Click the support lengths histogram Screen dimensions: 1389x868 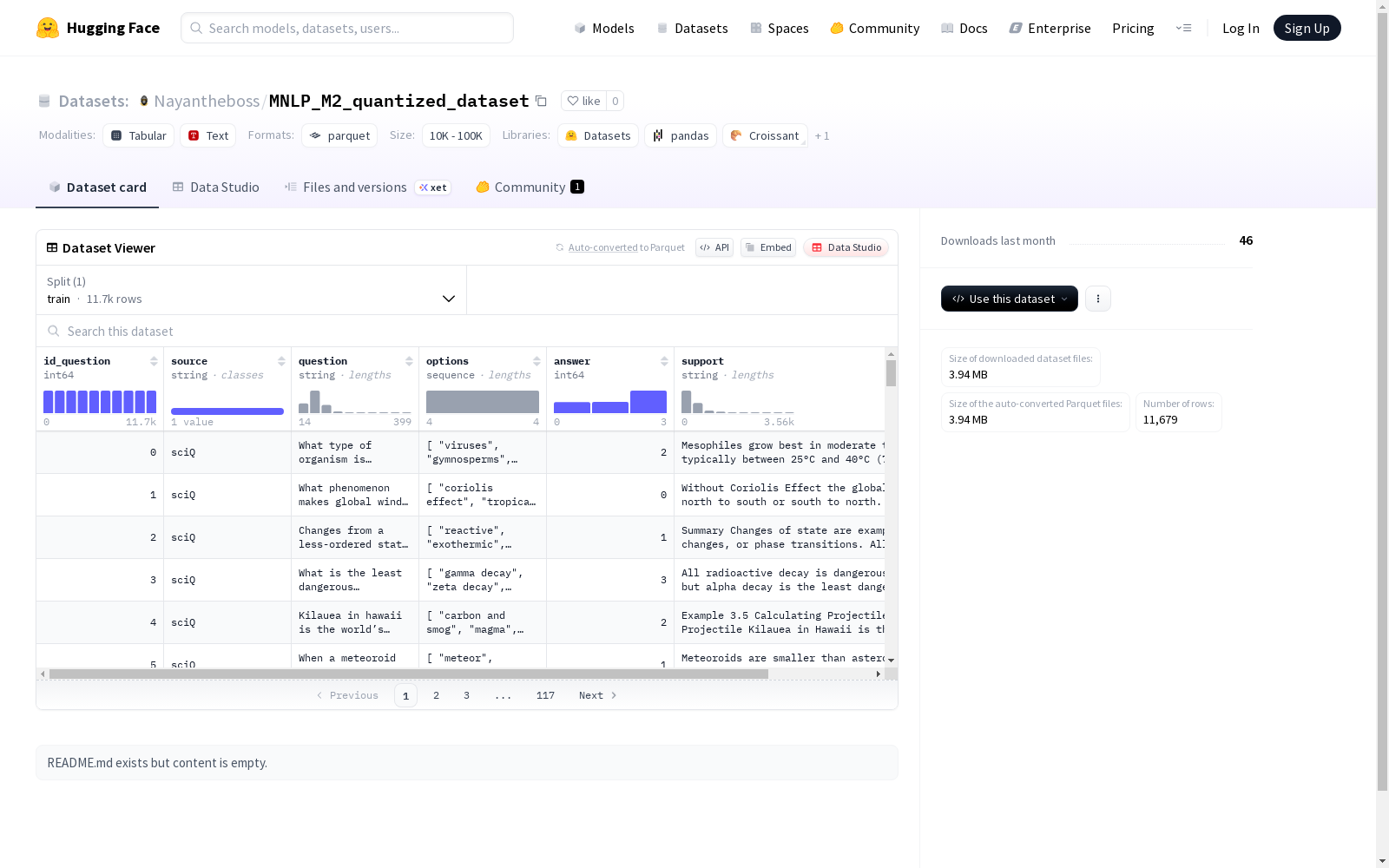[x=738, y=402]
